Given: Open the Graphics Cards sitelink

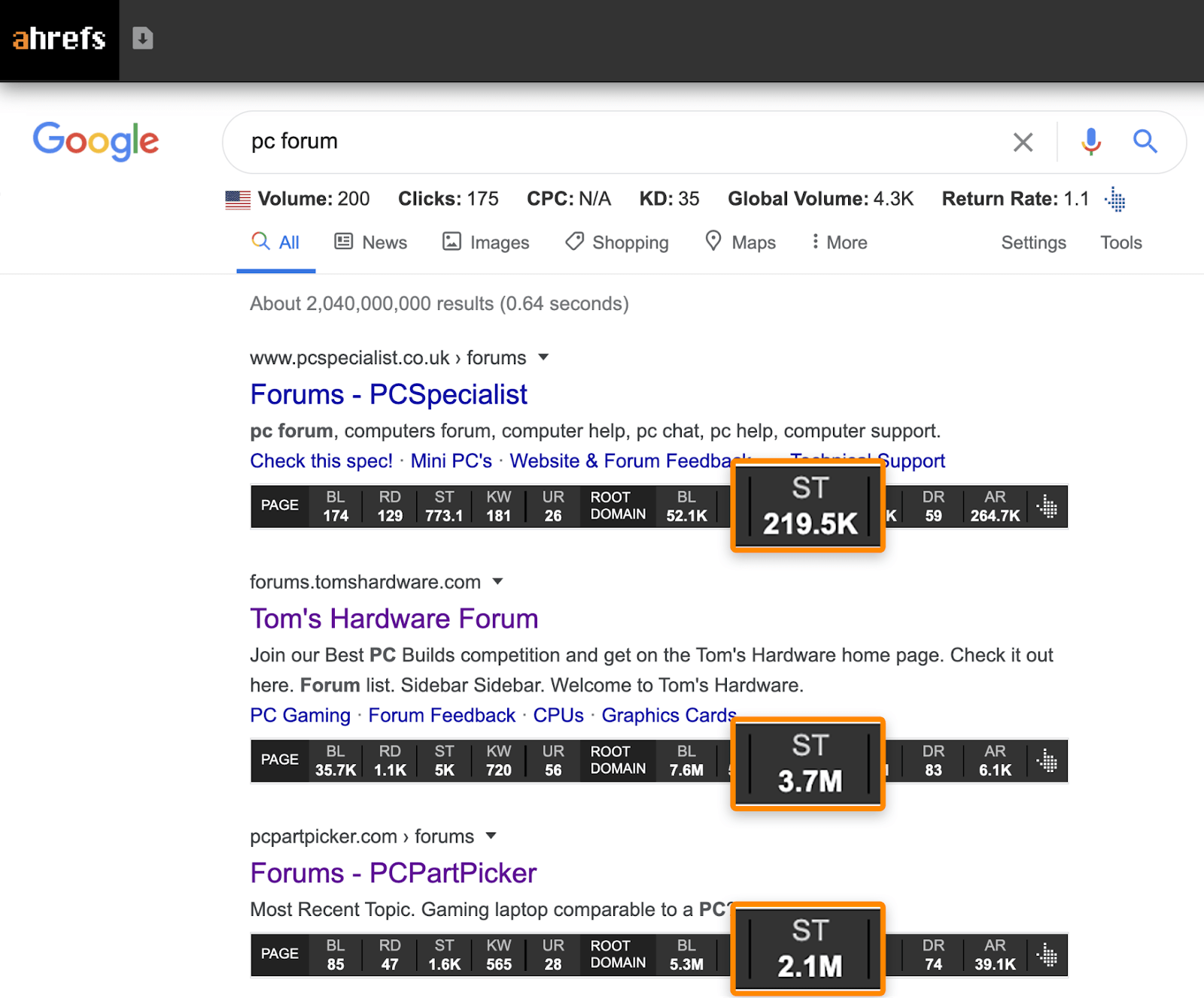Looking at the screenshot, I should 668,715.
